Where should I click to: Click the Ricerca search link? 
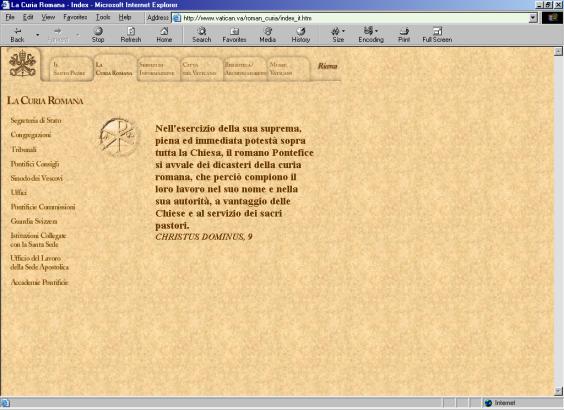[328, 66]
